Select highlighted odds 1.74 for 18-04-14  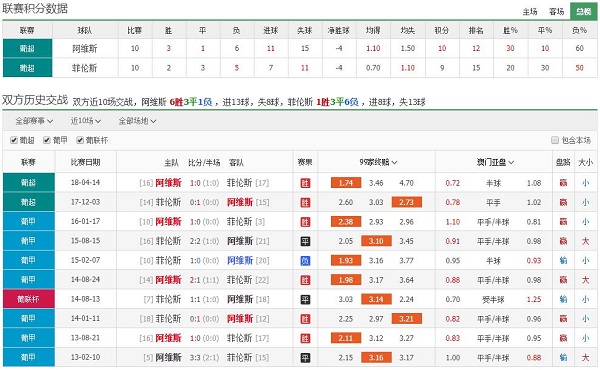tap(346, 183)
